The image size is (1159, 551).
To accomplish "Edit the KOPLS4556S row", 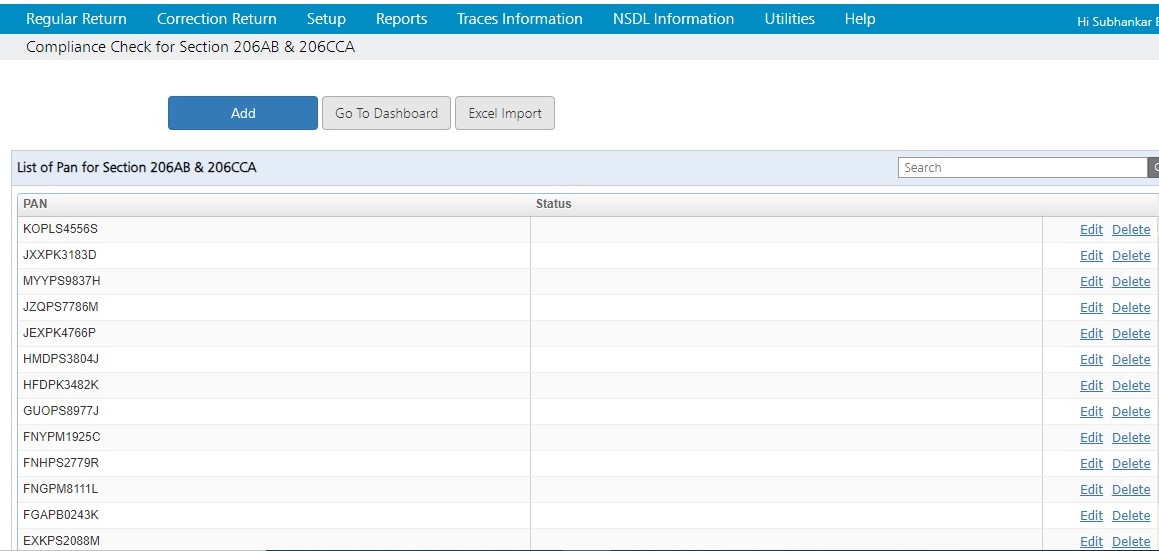I will pos(1091,230).
